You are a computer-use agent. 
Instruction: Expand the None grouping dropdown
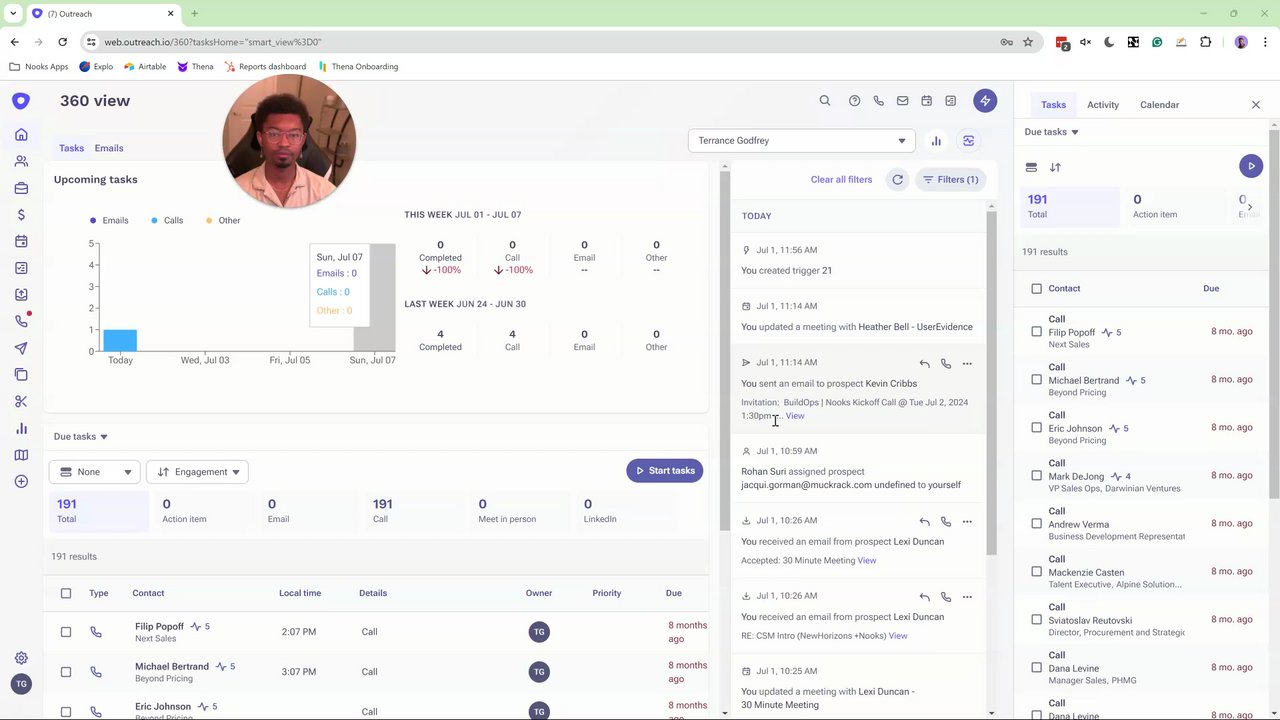94,472
